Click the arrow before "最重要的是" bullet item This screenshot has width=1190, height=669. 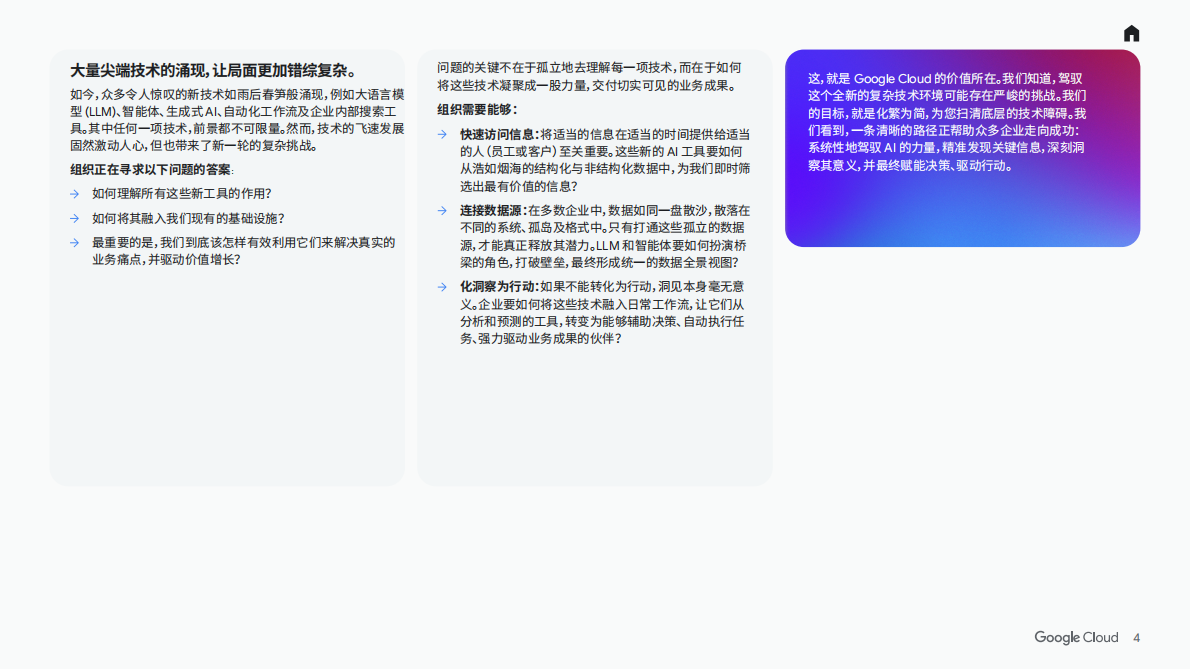pos(73,241)
